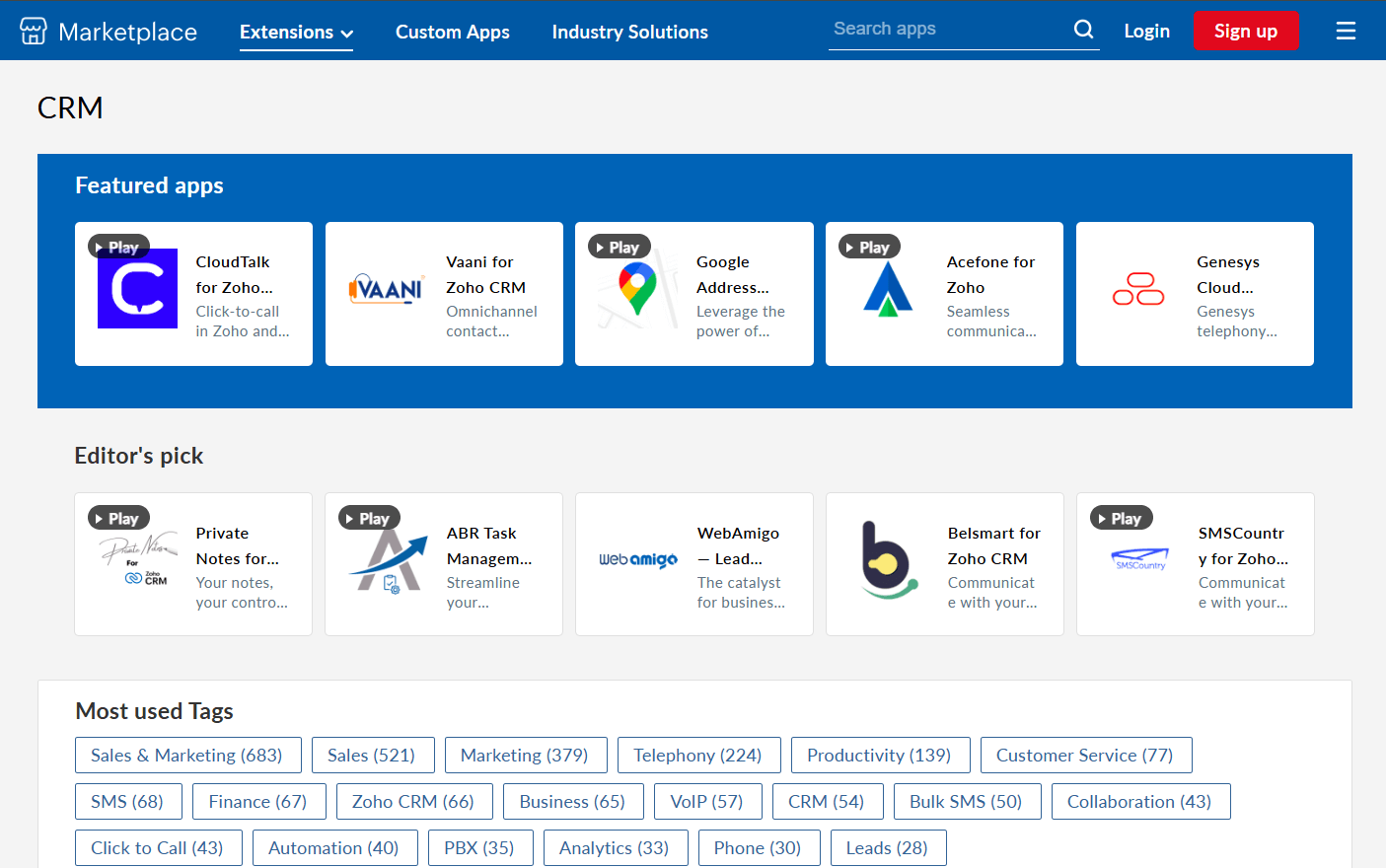This screenshot has height=868, width=1386.
Task: Click WebAmigo description 'The catalyst for busines...'
Action: coord(741,593)
